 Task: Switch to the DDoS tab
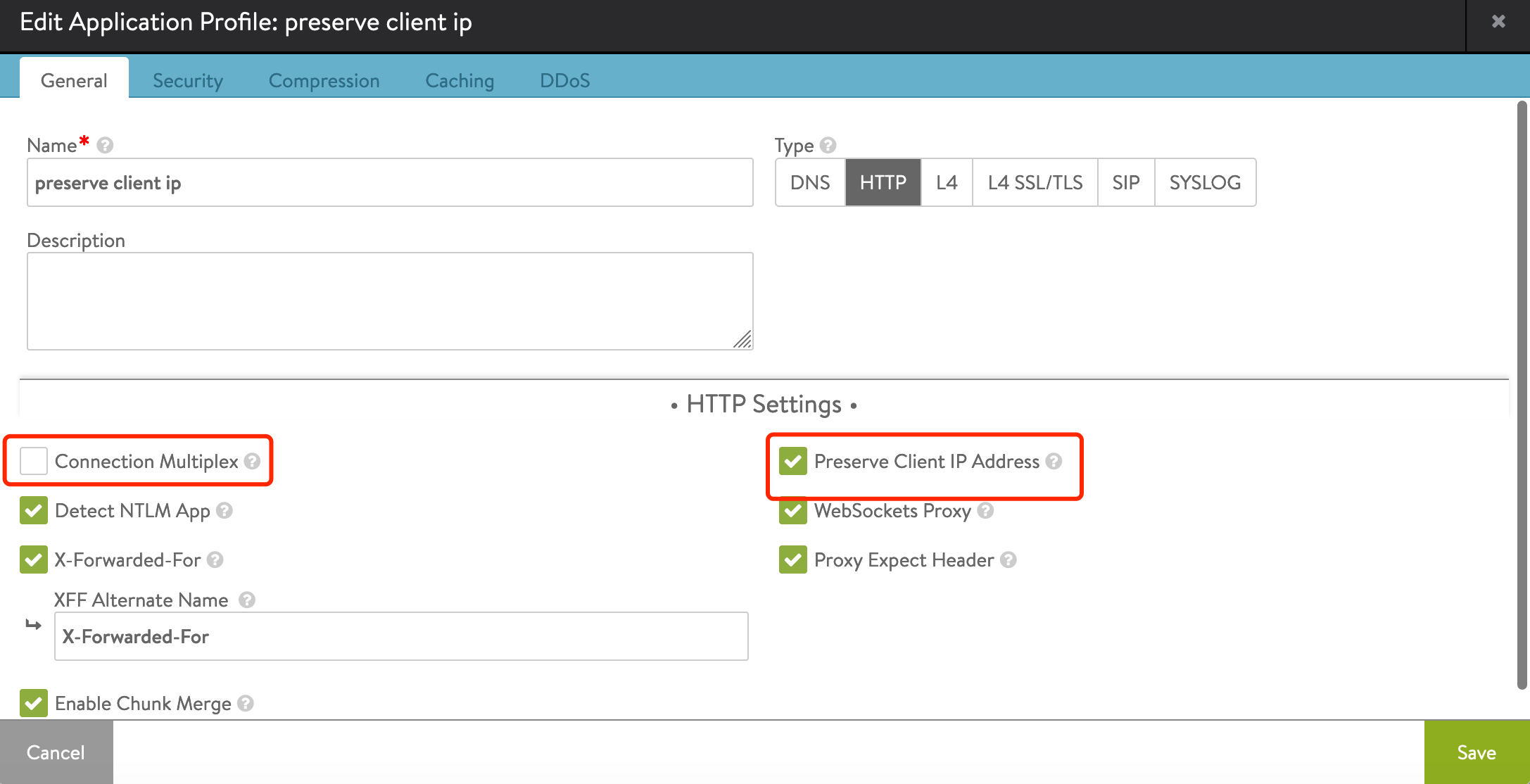pyautogui.click(x=565, y=80)
